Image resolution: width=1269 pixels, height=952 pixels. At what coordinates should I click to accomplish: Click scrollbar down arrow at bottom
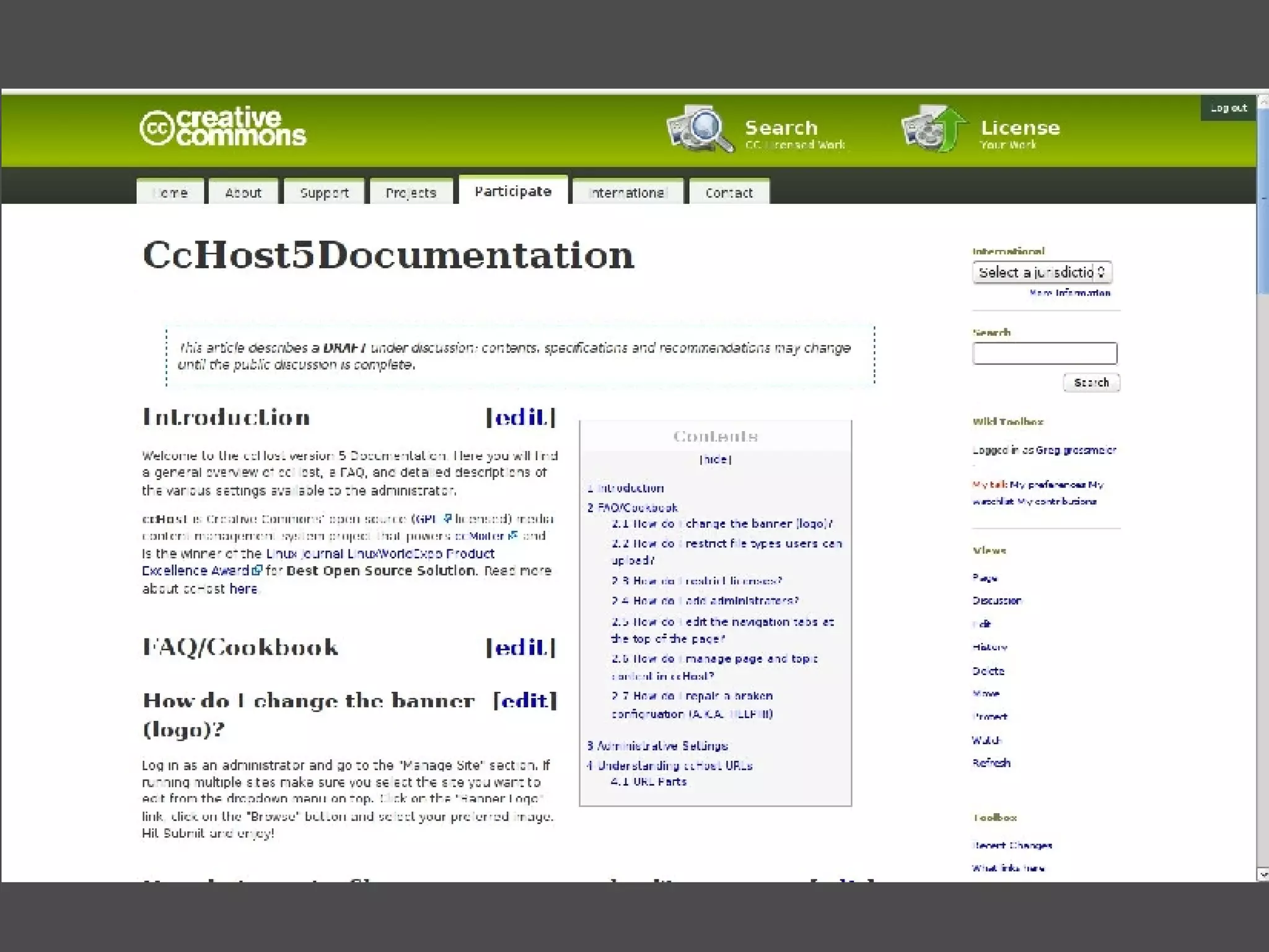[x=1263, y=874]
